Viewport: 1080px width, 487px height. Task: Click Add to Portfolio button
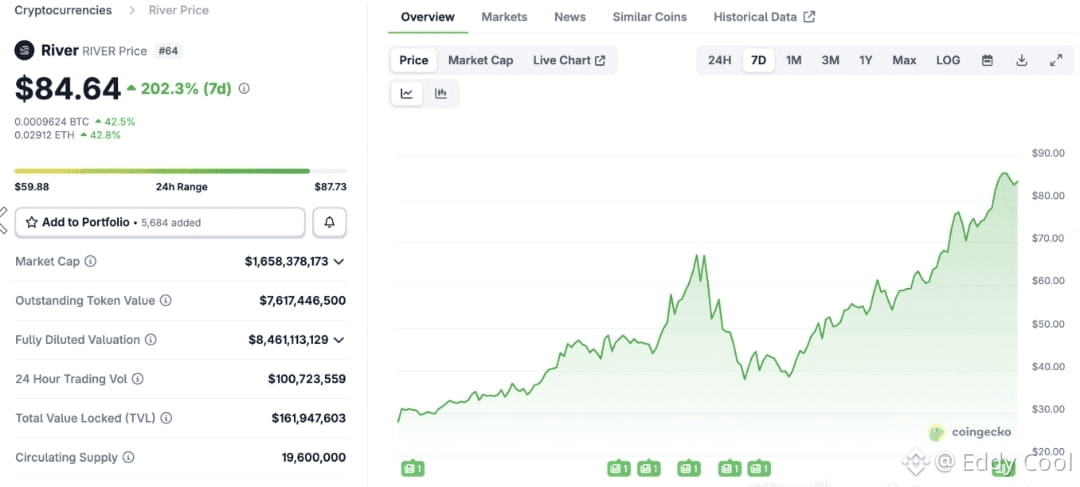[x=160, y=222]
